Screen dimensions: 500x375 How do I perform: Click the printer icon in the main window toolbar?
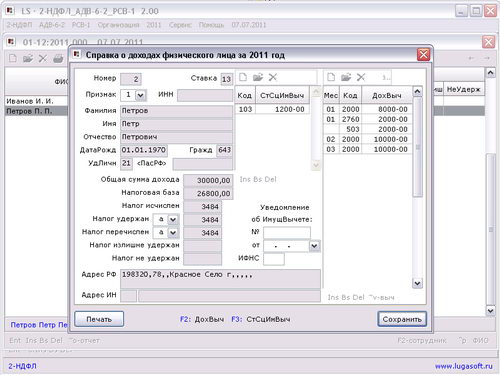point(58,59)
